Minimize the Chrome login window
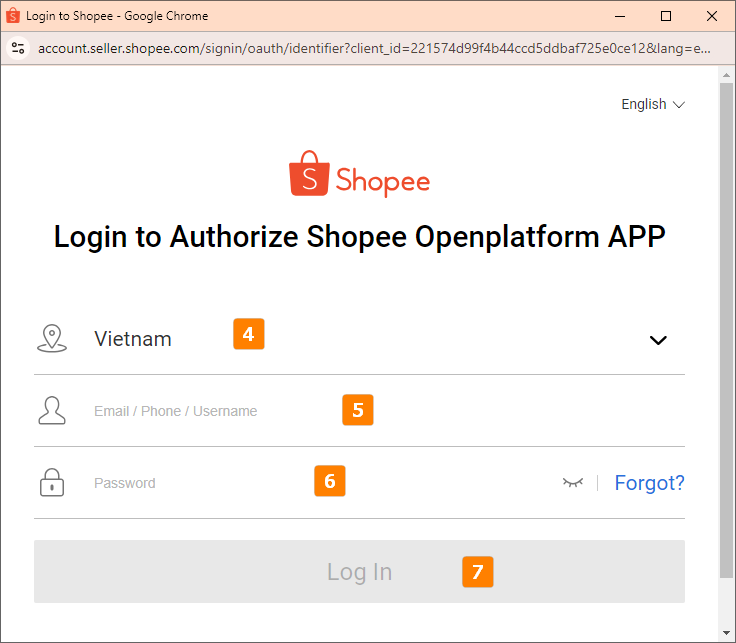Viewport: 736px width, 643px height. coord(620,16)
